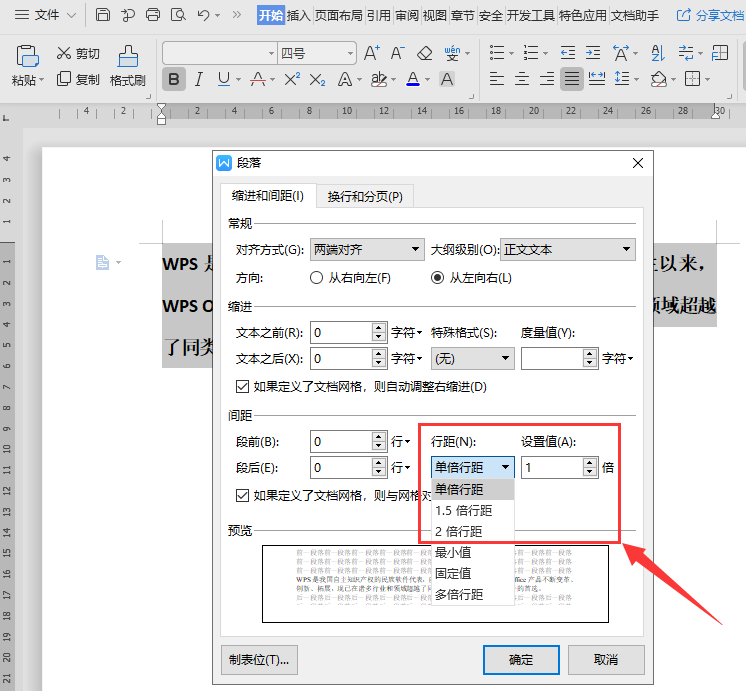
Task: Click the Undo arrow icon
Action: pos(204,15)
